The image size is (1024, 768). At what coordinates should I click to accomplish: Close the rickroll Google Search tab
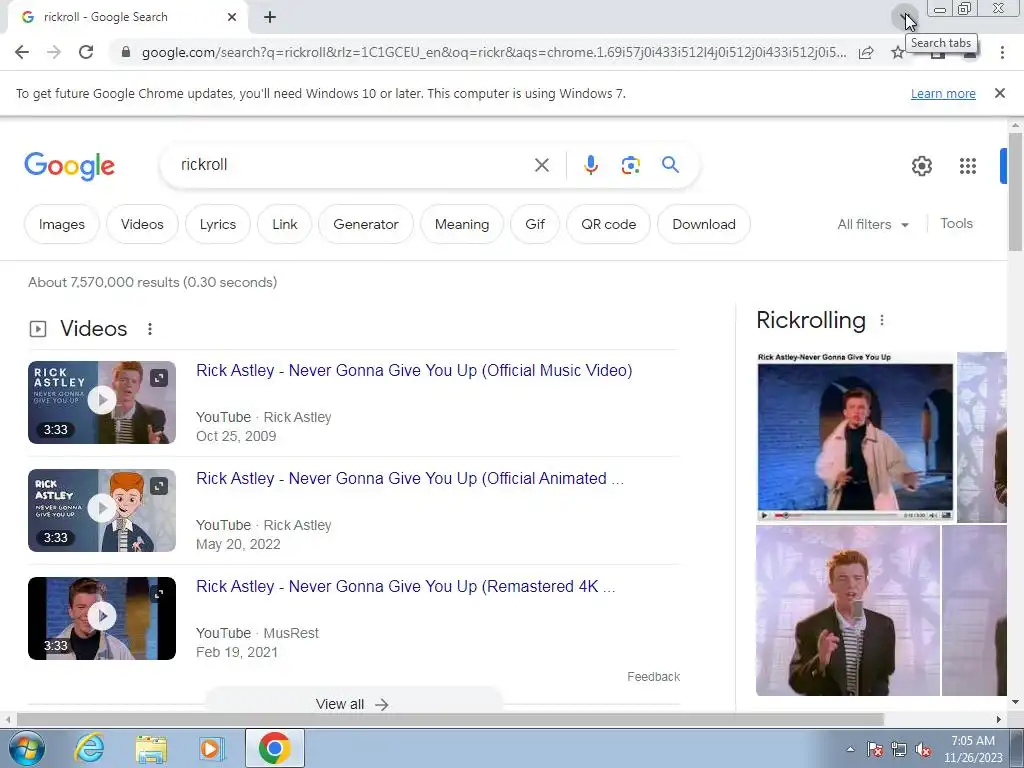point(232,17)
